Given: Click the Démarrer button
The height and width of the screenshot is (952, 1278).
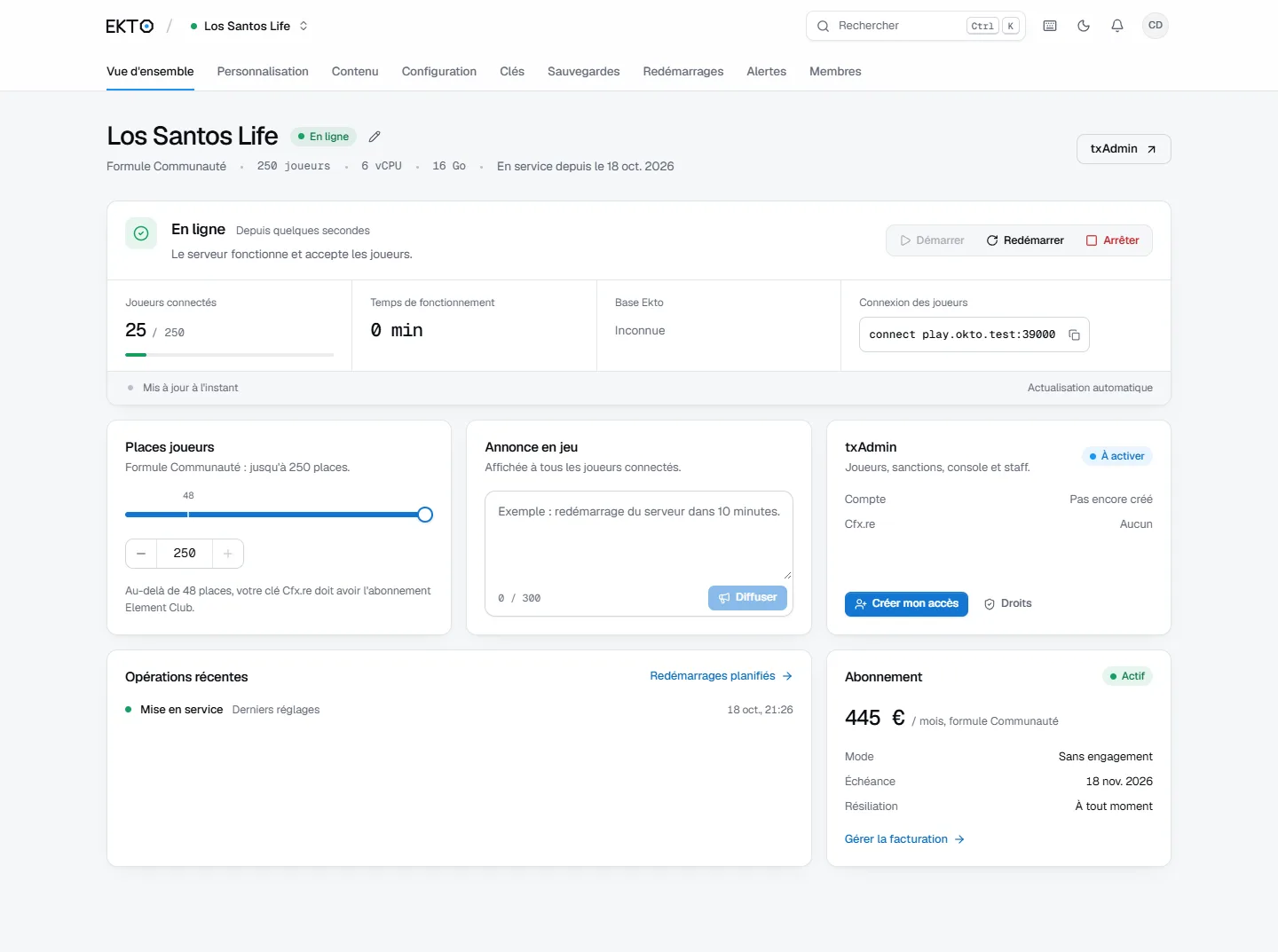Looking at the screenshot, I should 933,240.
